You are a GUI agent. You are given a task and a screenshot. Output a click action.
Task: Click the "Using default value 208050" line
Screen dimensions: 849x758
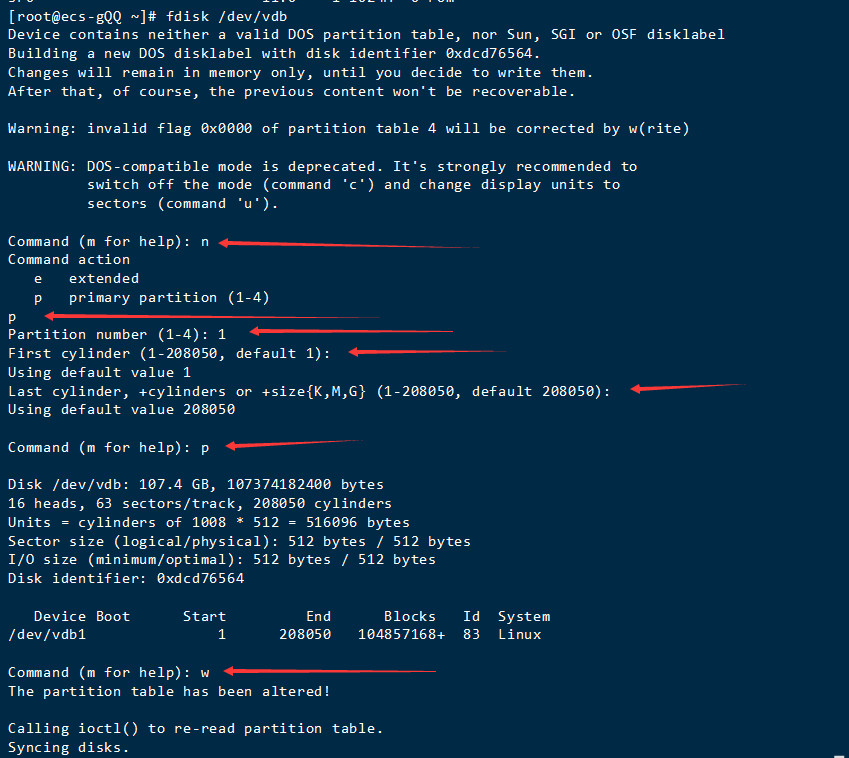pyautogui.click(x=121, y=409)
